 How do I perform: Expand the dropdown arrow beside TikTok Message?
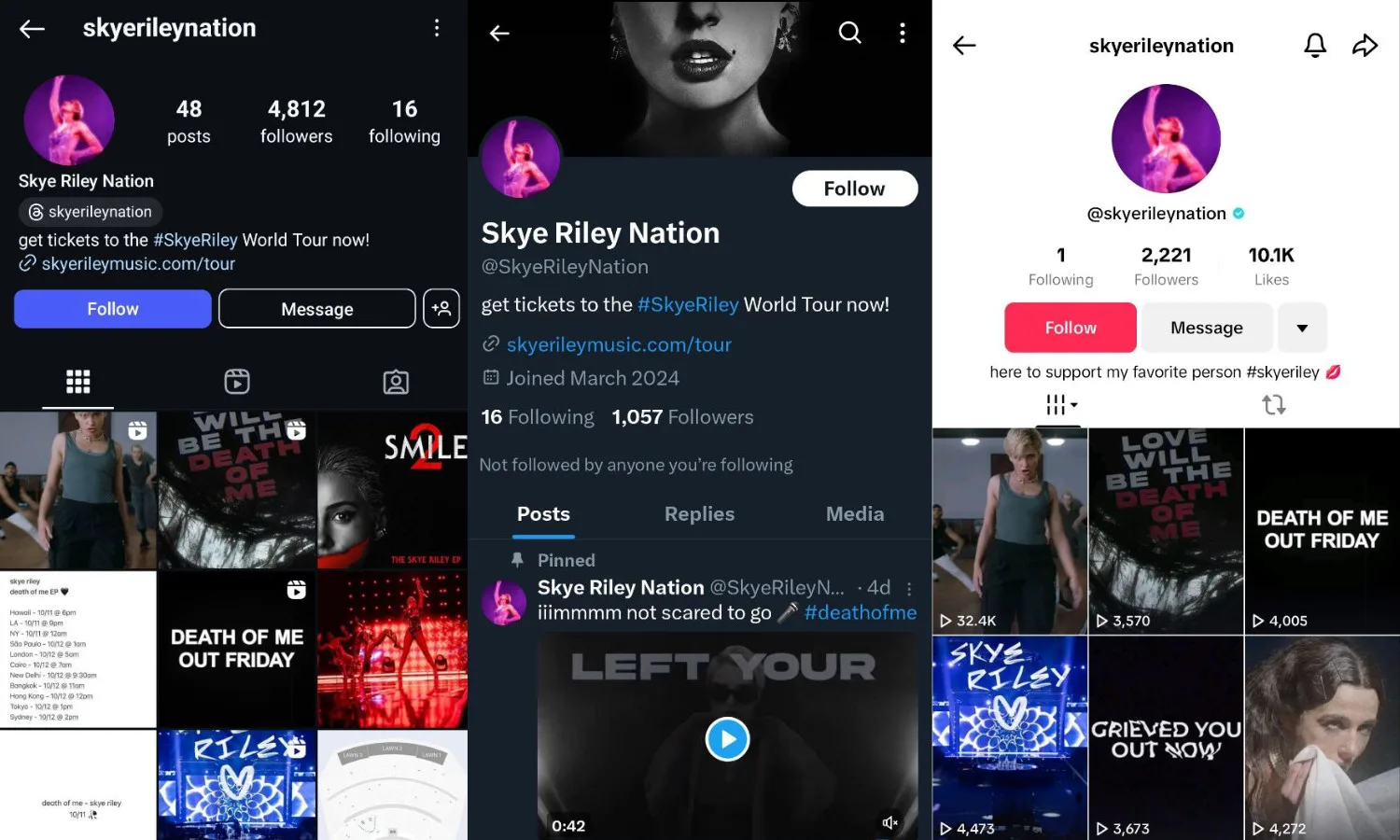coord(1302,328)
